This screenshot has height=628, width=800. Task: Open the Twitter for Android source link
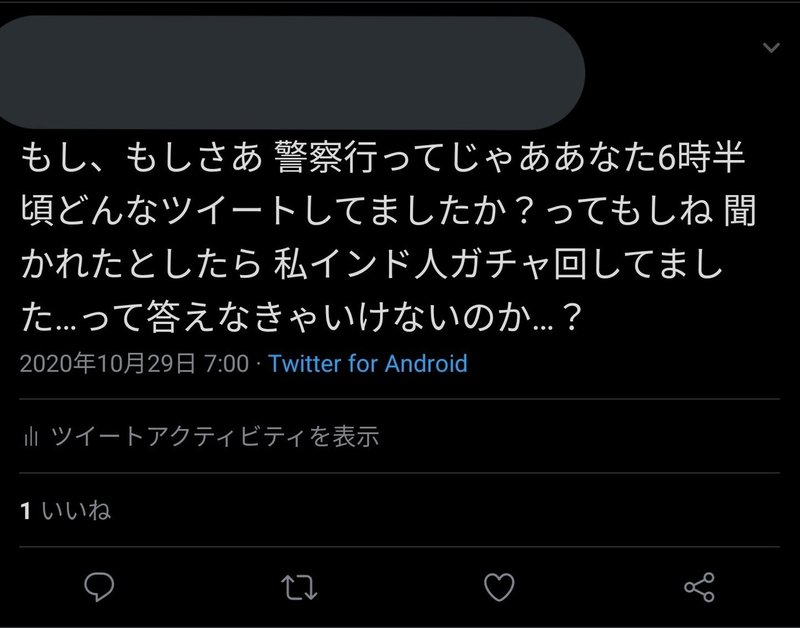368,364
